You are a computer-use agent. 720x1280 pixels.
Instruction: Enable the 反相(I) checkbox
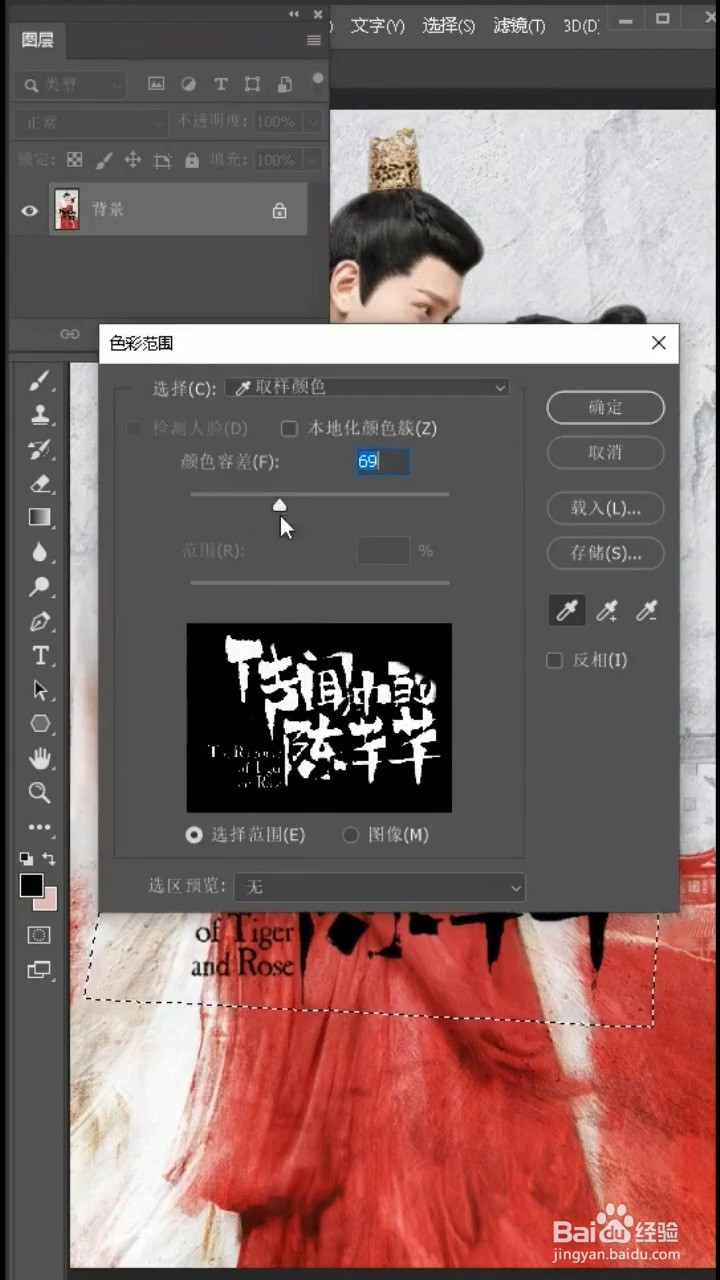click(x=554, y=661)
